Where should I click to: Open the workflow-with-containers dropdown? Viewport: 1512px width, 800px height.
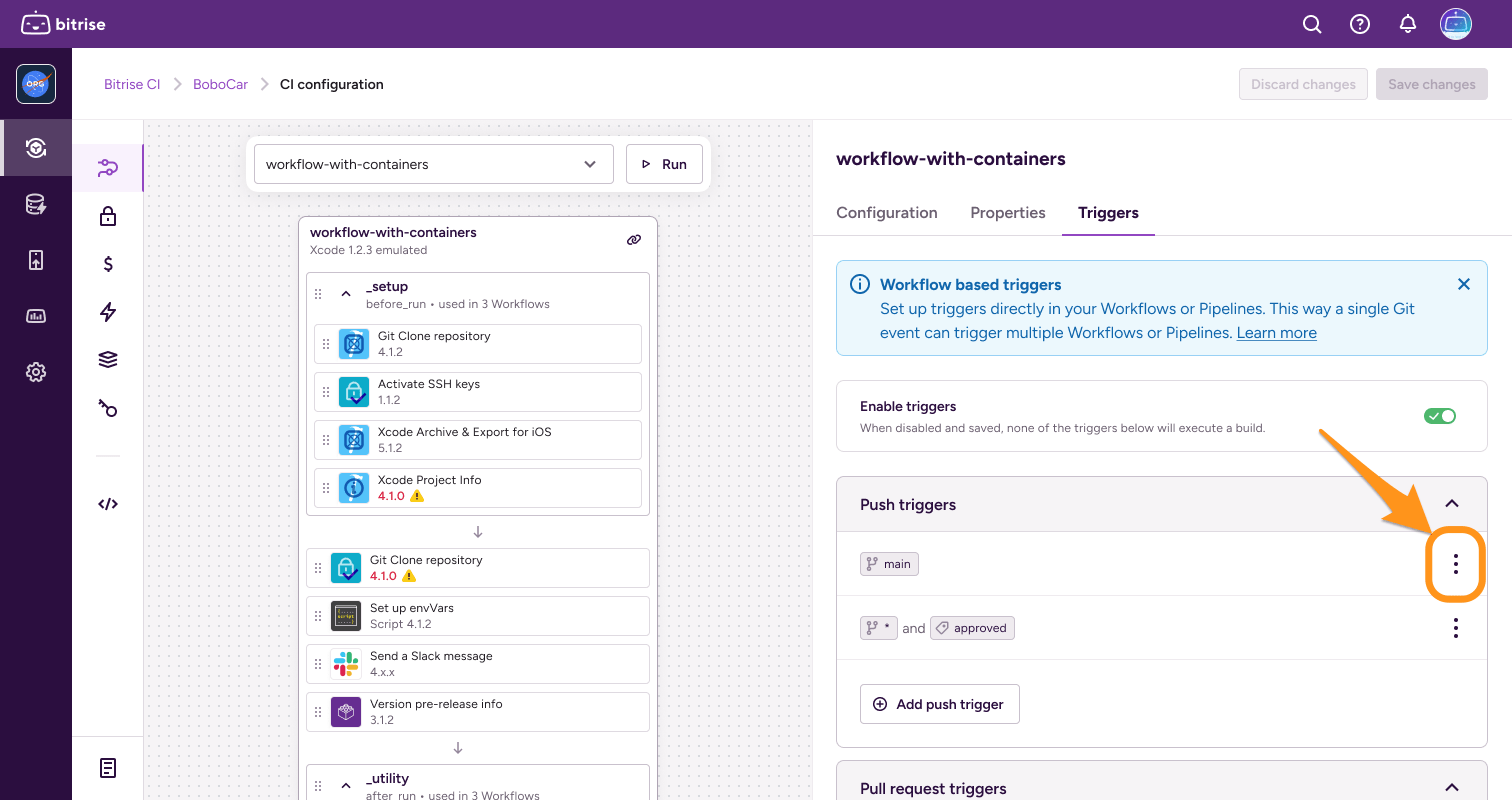[x=434, y=164]
